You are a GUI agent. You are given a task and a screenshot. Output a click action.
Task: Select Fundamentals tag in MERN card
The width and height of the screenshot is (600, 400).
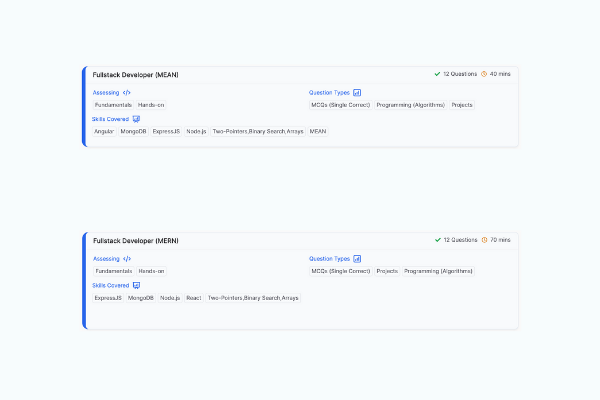pyautogui.click(x=113, y=271)
